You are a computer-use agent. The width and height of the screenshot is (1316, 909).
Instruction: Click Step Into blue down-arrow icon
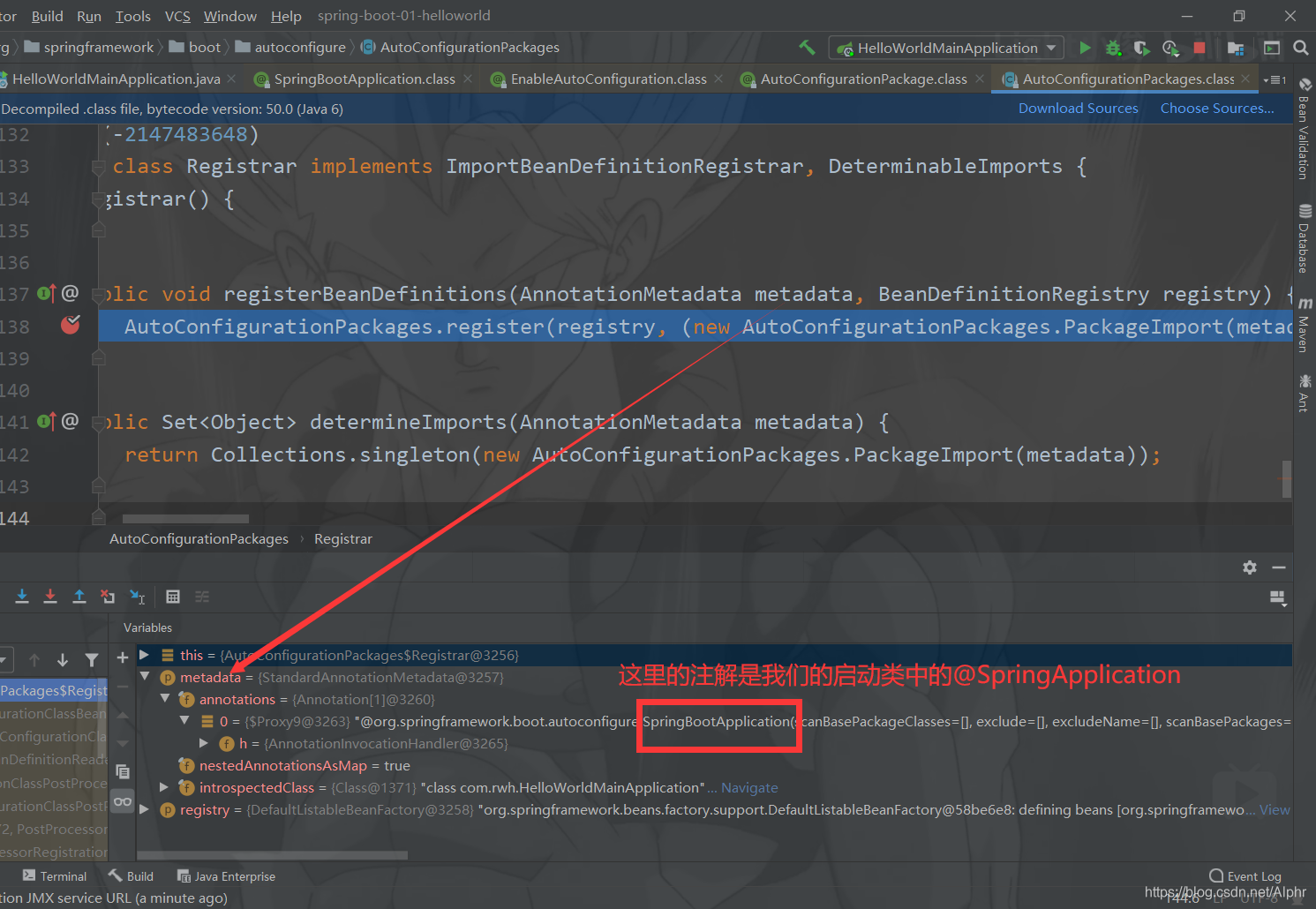coord(22,597)
